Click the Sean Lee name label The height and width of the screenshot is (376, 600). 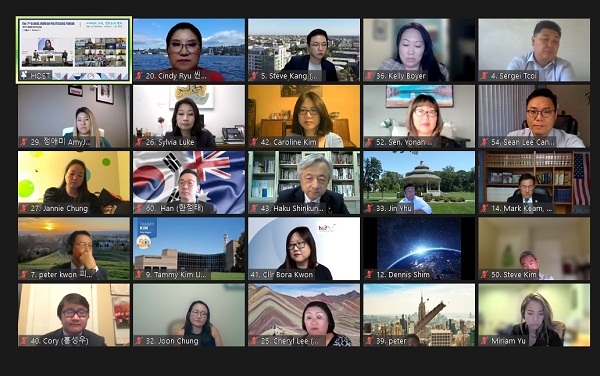523,142
